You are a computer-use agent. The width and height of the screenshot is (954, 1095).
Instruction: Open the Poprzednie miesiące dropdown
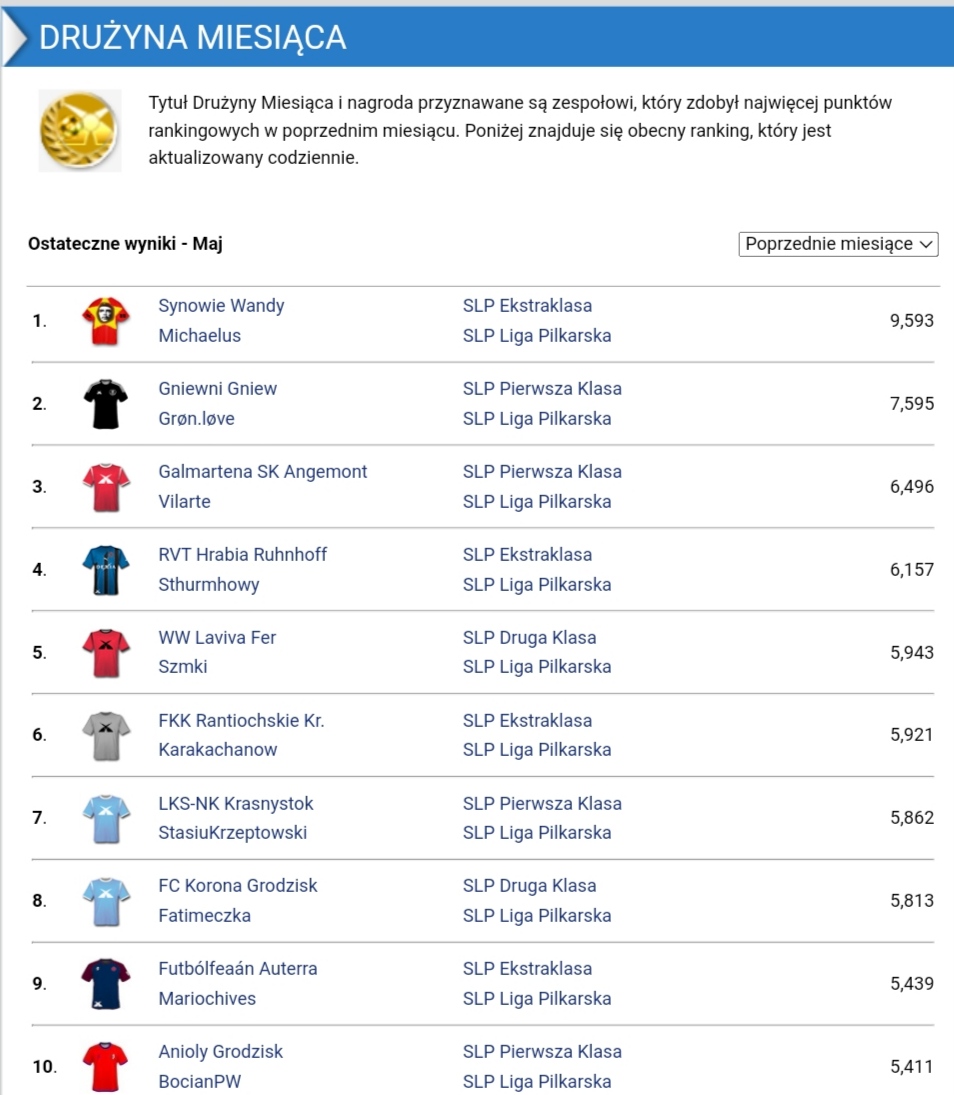[x=838, y=244]
